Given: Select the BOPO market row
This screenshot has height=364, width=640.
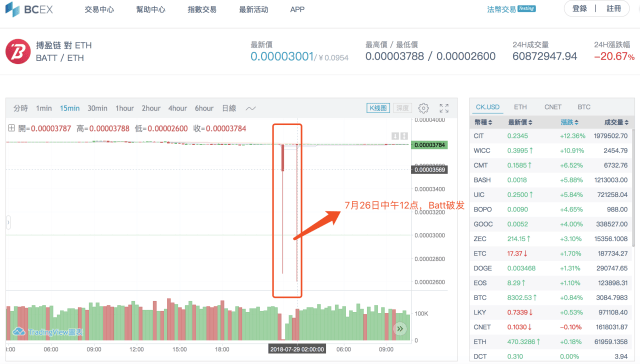Looking at the screenshot, I should 551,209.
